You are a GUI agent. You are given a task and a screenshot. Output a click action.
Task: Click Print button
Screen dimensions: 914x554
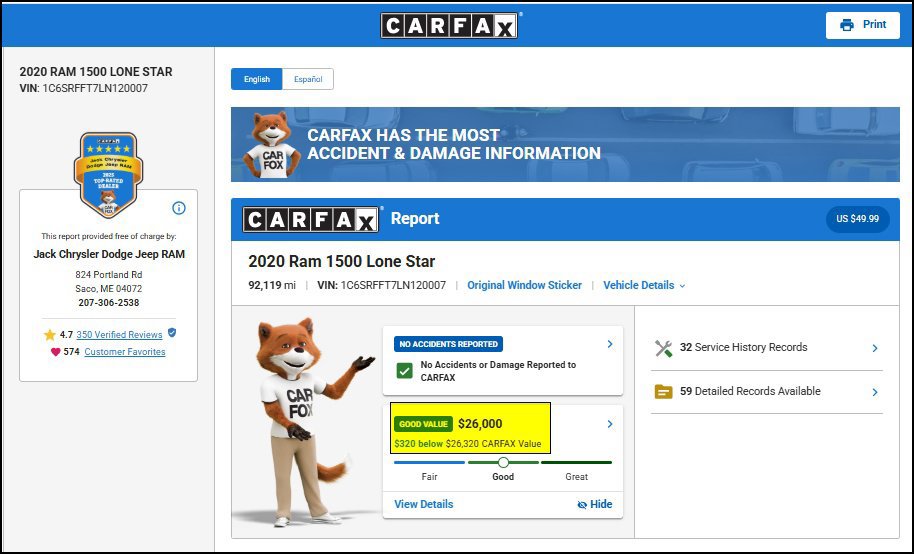[x=863, y=25]
